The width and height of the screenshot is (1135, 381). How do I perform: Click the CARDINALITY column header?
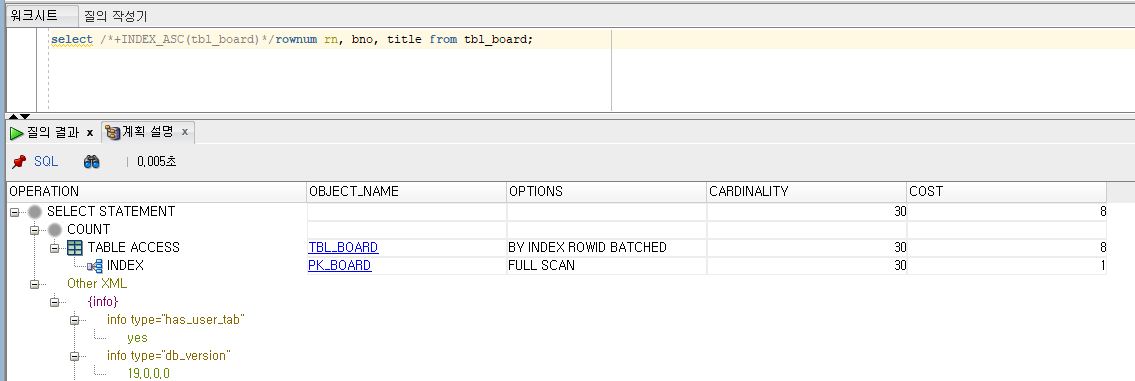(806, 192)
